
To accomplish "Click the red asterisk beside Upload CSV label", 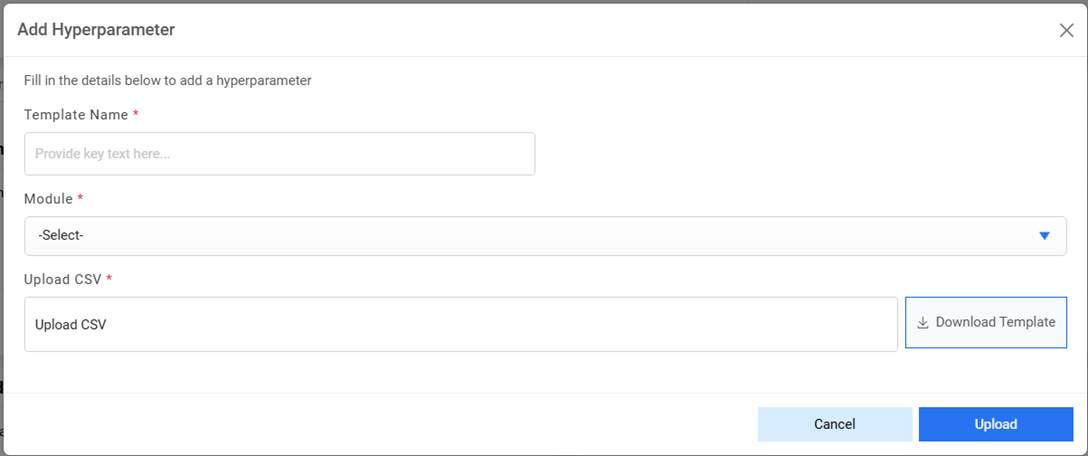I will [x=108, y=278].
